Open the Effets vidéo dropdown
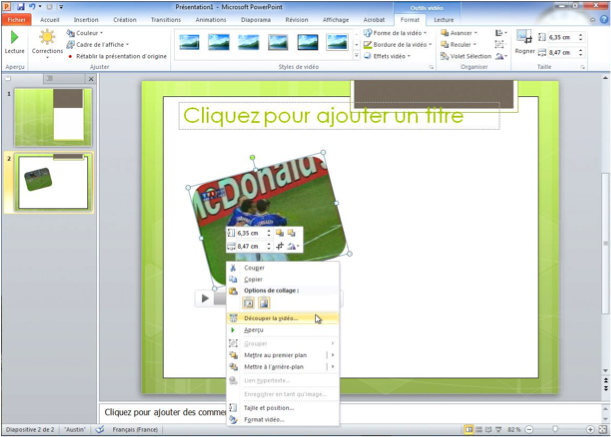This screenshot has height=437, width=611. click(387, 56)
